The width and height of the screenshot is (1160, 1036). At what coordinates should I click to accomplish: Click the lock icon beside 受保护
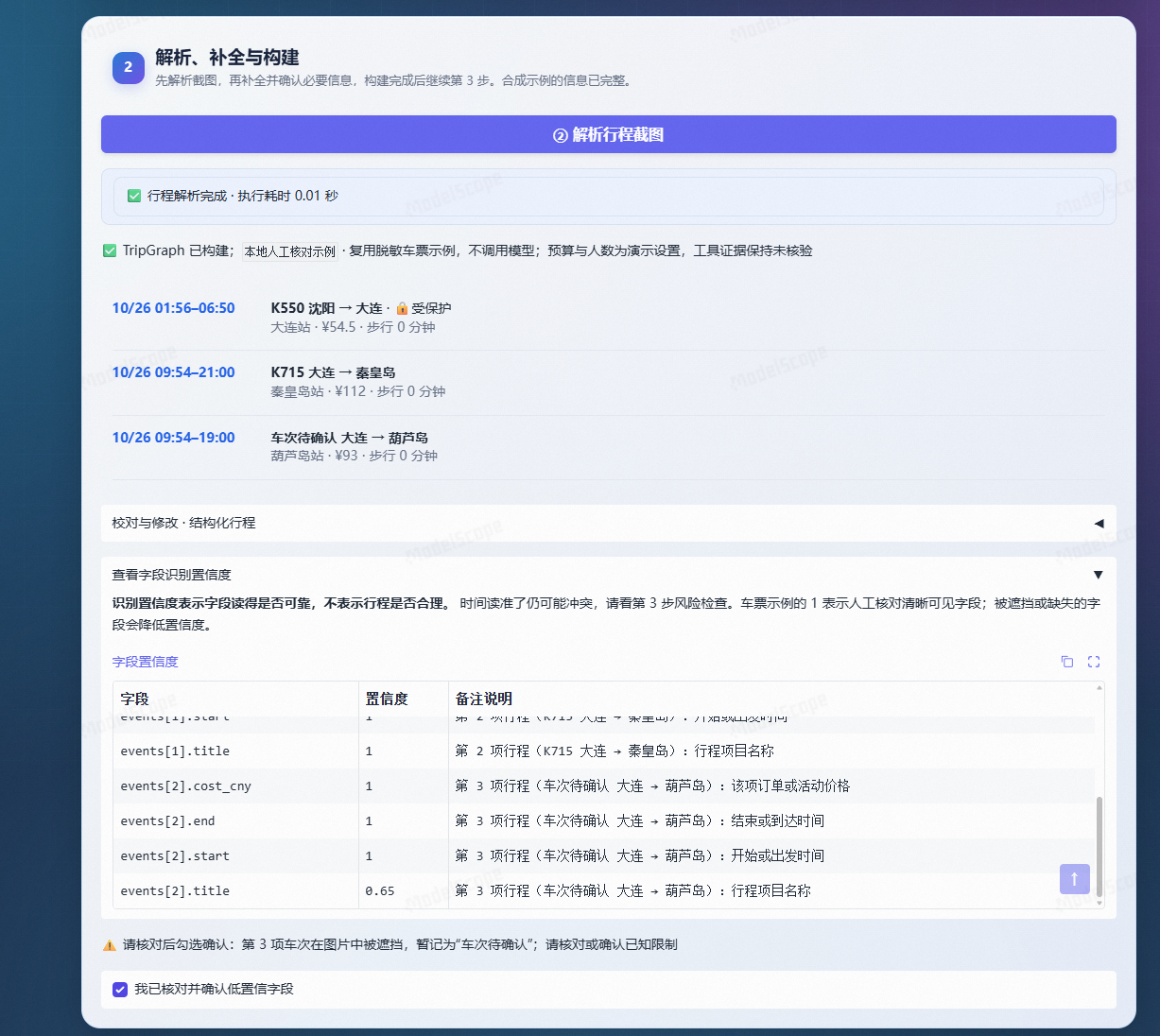point(402,308)
